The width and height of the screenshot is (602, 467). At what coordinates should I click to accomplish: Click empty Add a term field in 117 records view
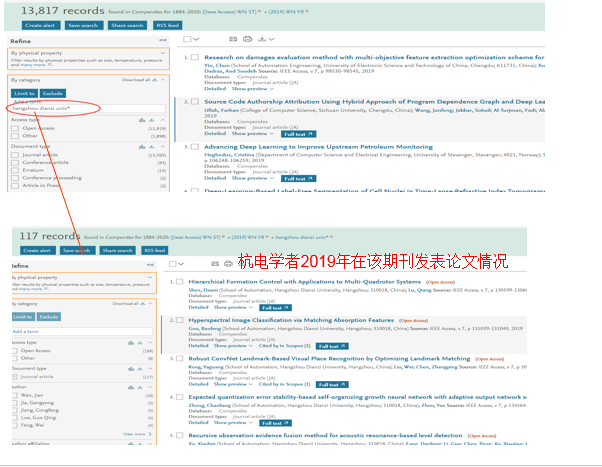tap(83, 331)
